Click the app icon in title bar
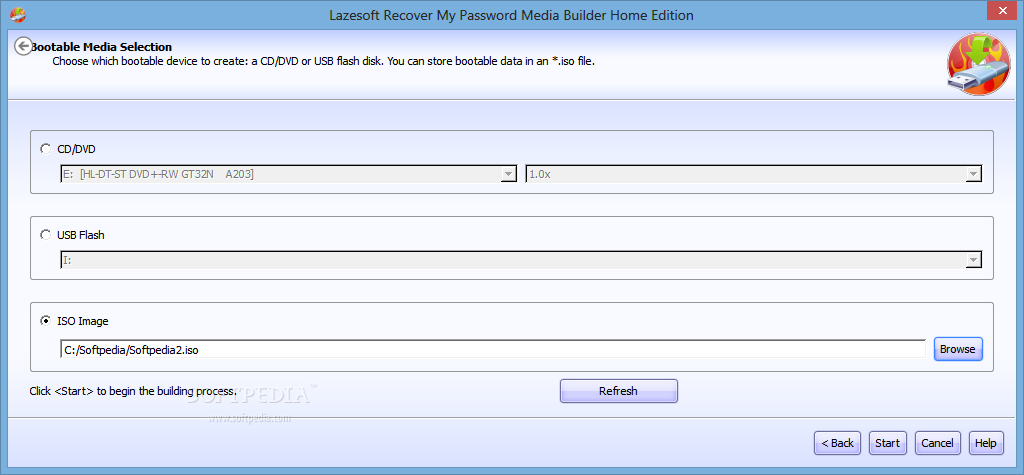This screenshot has height=475, width=1024. pos(19,13)
